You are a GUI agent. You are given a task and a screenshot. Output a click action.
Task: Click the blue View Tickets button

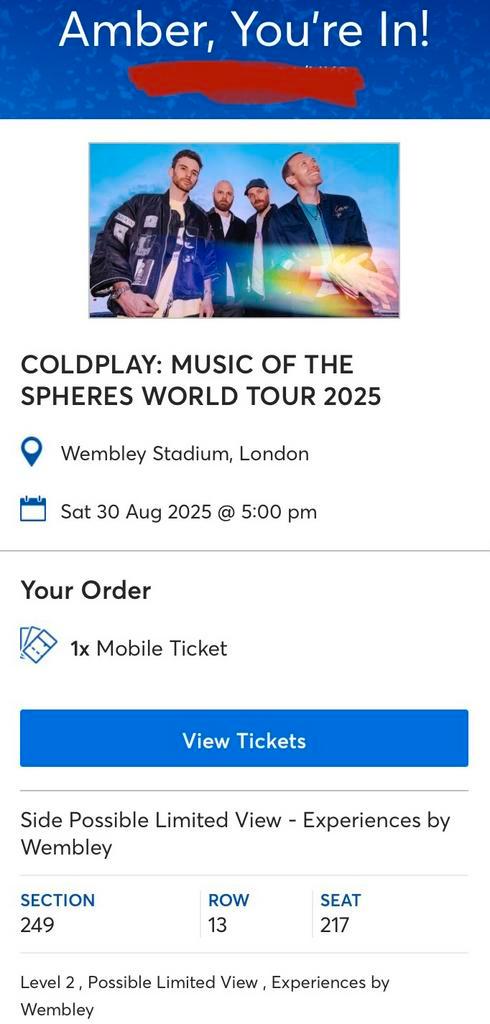coord(244,738)
